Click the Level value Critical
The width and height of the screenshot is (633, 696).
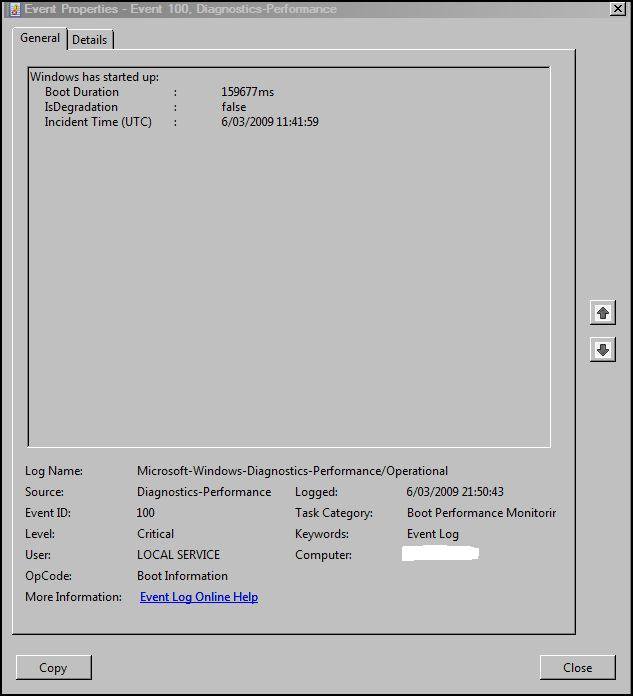tap(155, 534)
